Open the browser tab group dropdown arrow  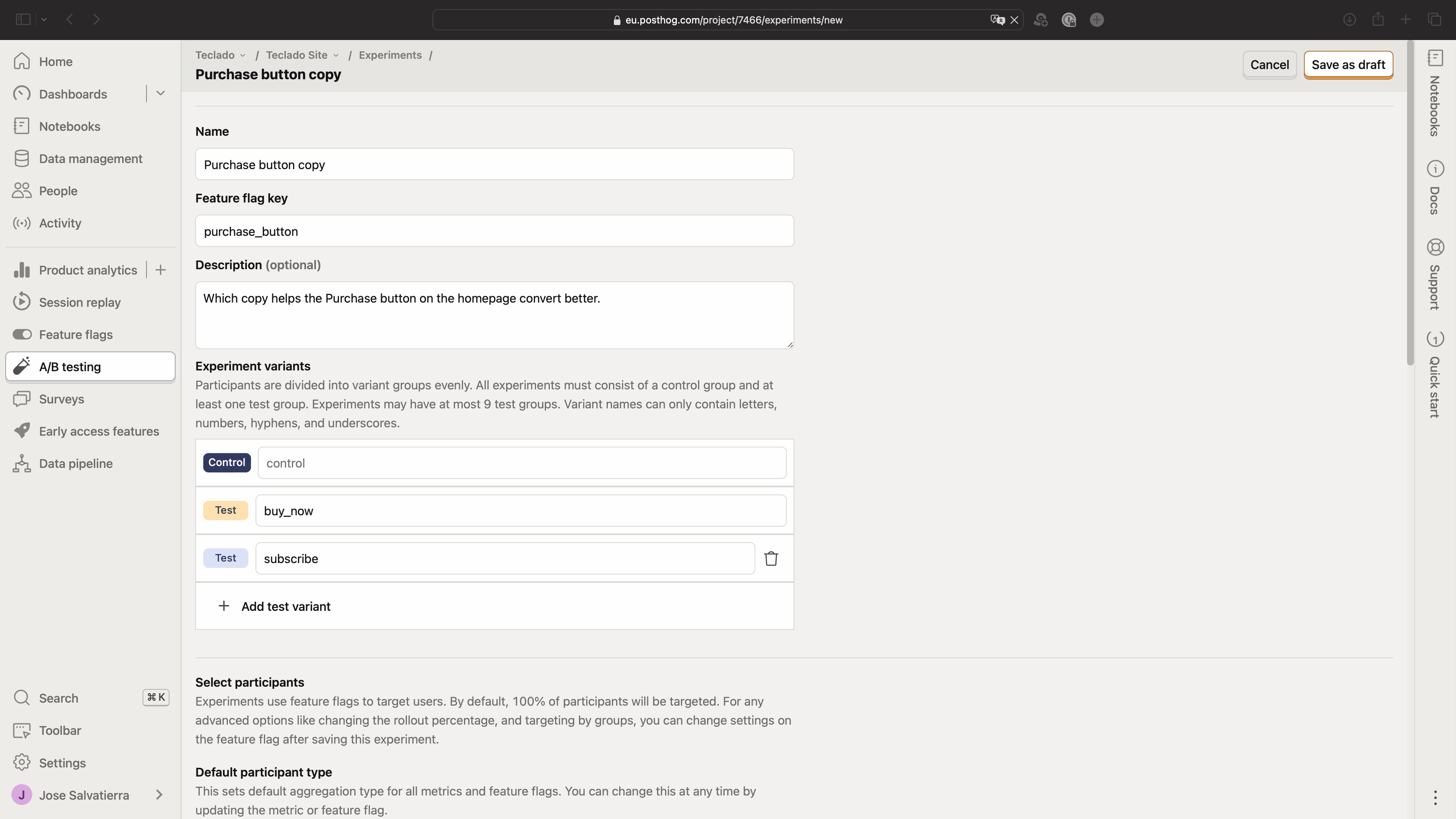(44, 20)
